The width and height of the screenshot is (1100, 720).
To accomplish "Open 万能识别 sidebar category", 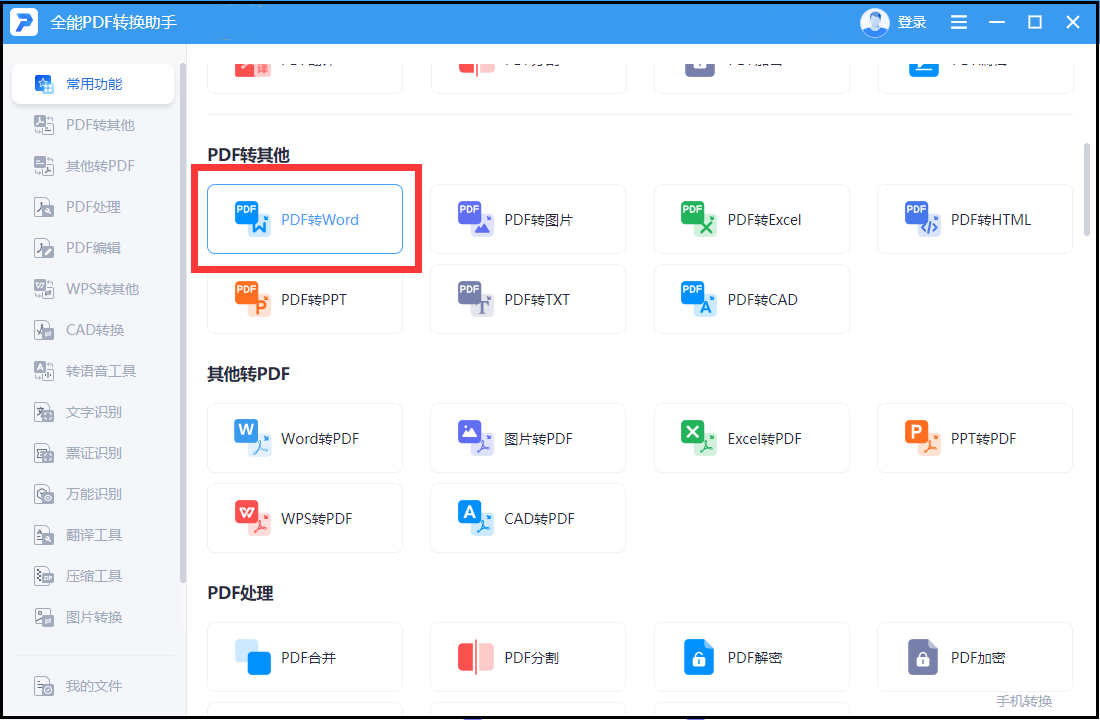I will point(93,494).
